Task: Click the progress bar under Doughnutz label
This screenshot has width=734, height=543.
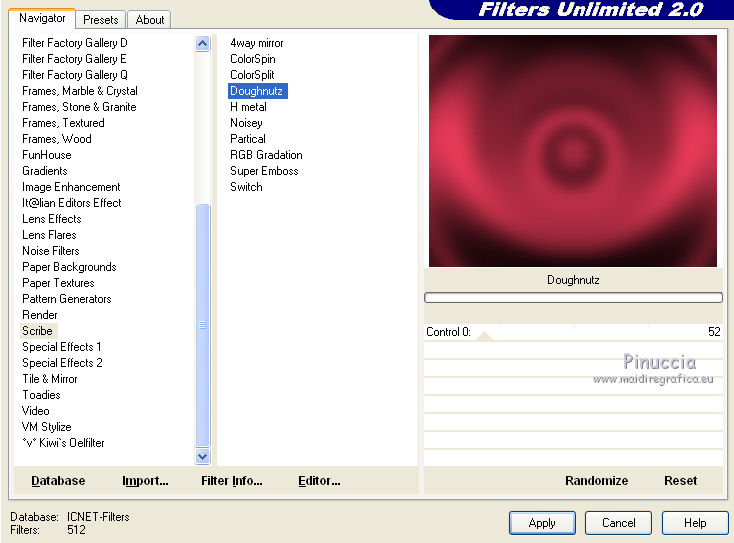Action: coord(573,298)
